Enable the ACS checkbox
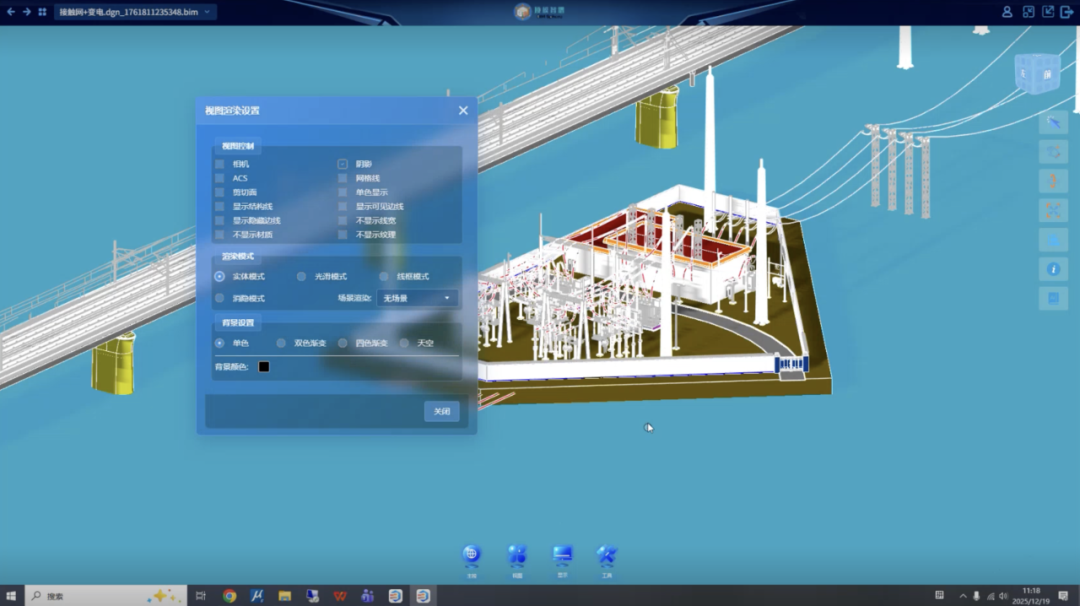 click(x=220, y=178)
